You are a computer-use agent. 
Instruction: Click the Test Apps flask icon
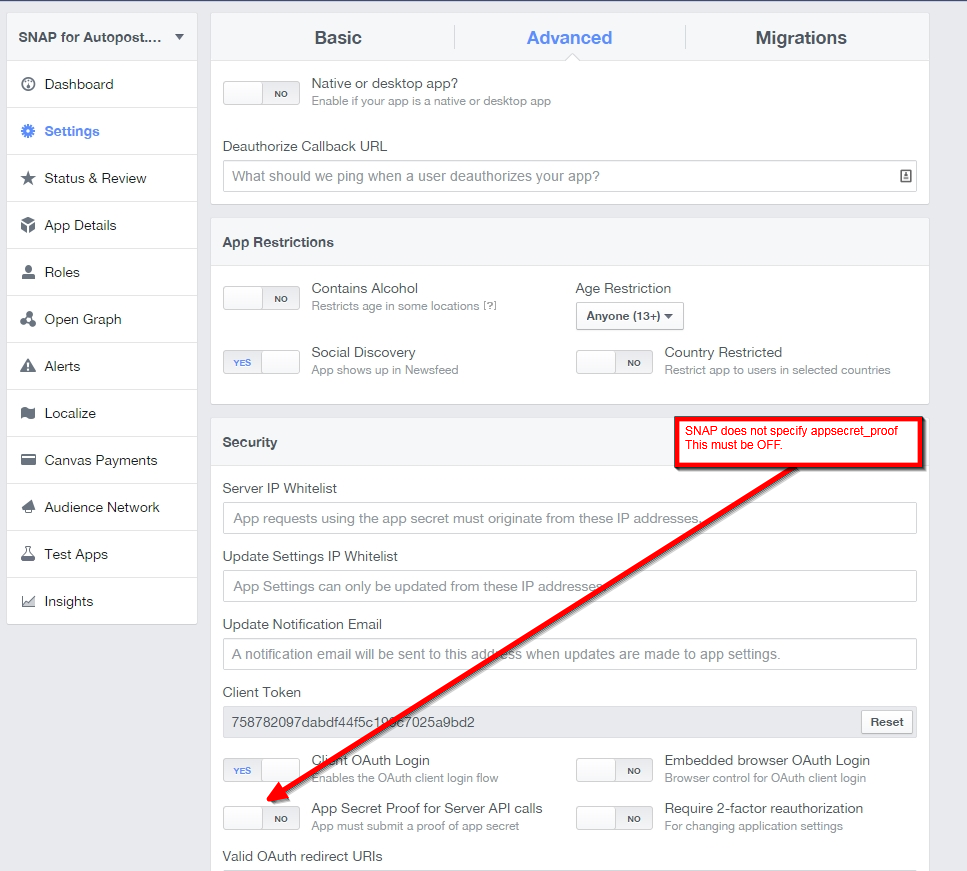pos(28,553)
